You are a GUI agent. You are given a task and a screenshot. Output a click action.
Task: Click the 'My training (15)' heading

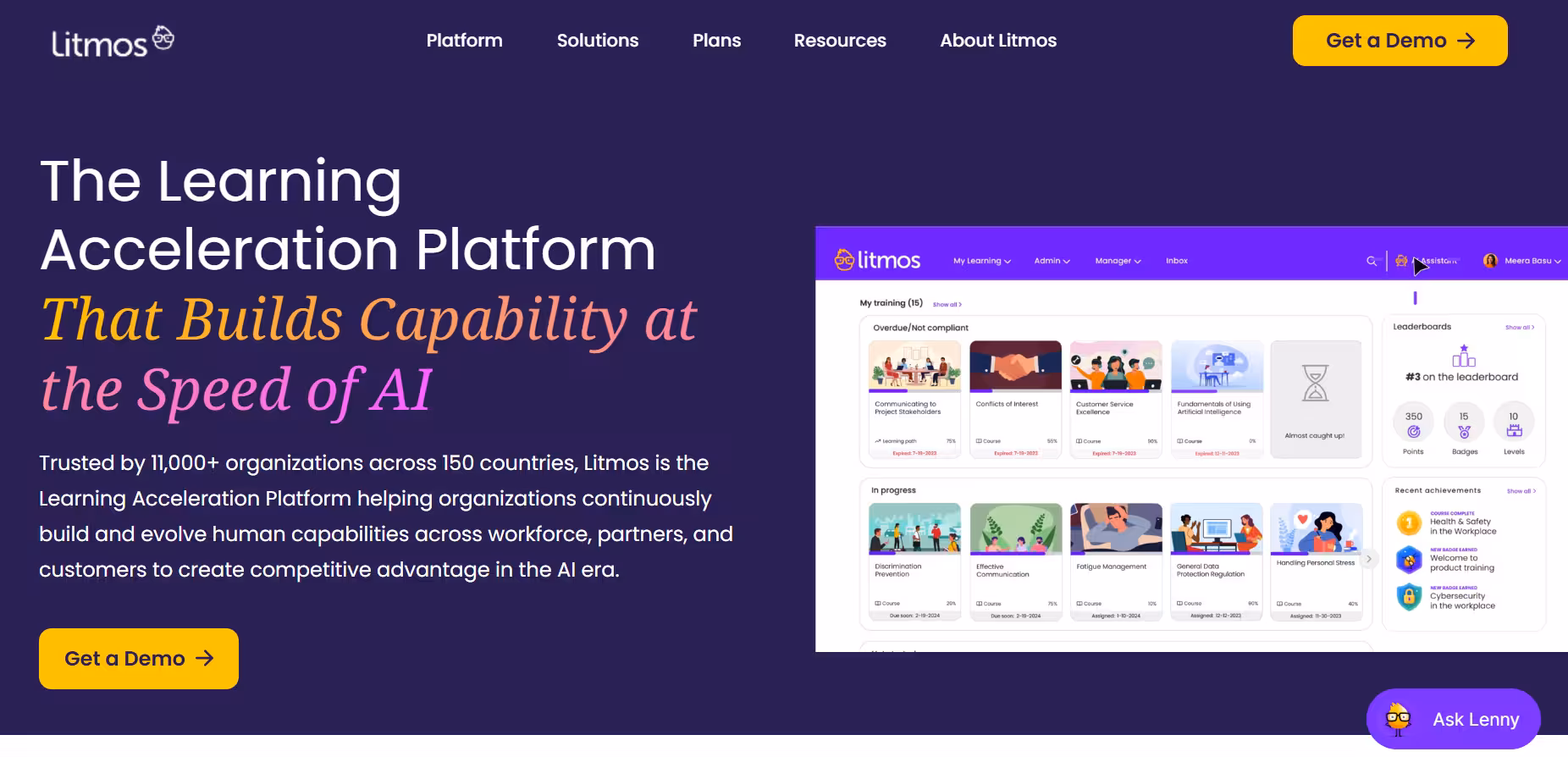tap(892, 303)
